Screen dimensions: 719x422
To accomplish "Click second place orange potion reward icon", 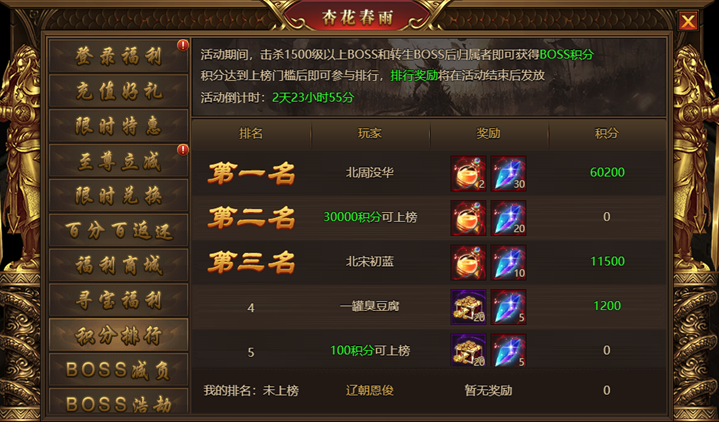I will (x=468, y=218).
